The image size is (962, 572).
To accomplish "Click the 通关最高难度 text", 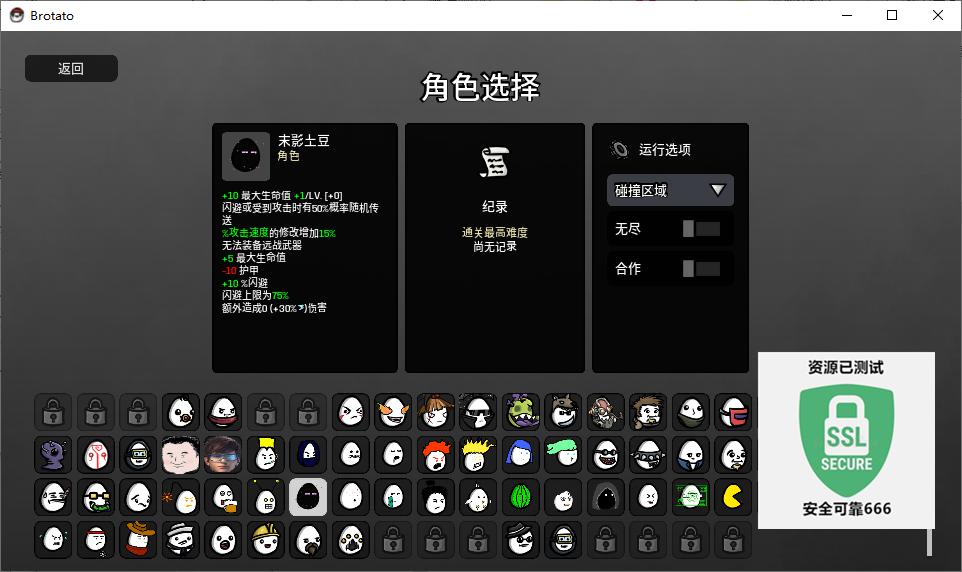I will coord(494,233).
